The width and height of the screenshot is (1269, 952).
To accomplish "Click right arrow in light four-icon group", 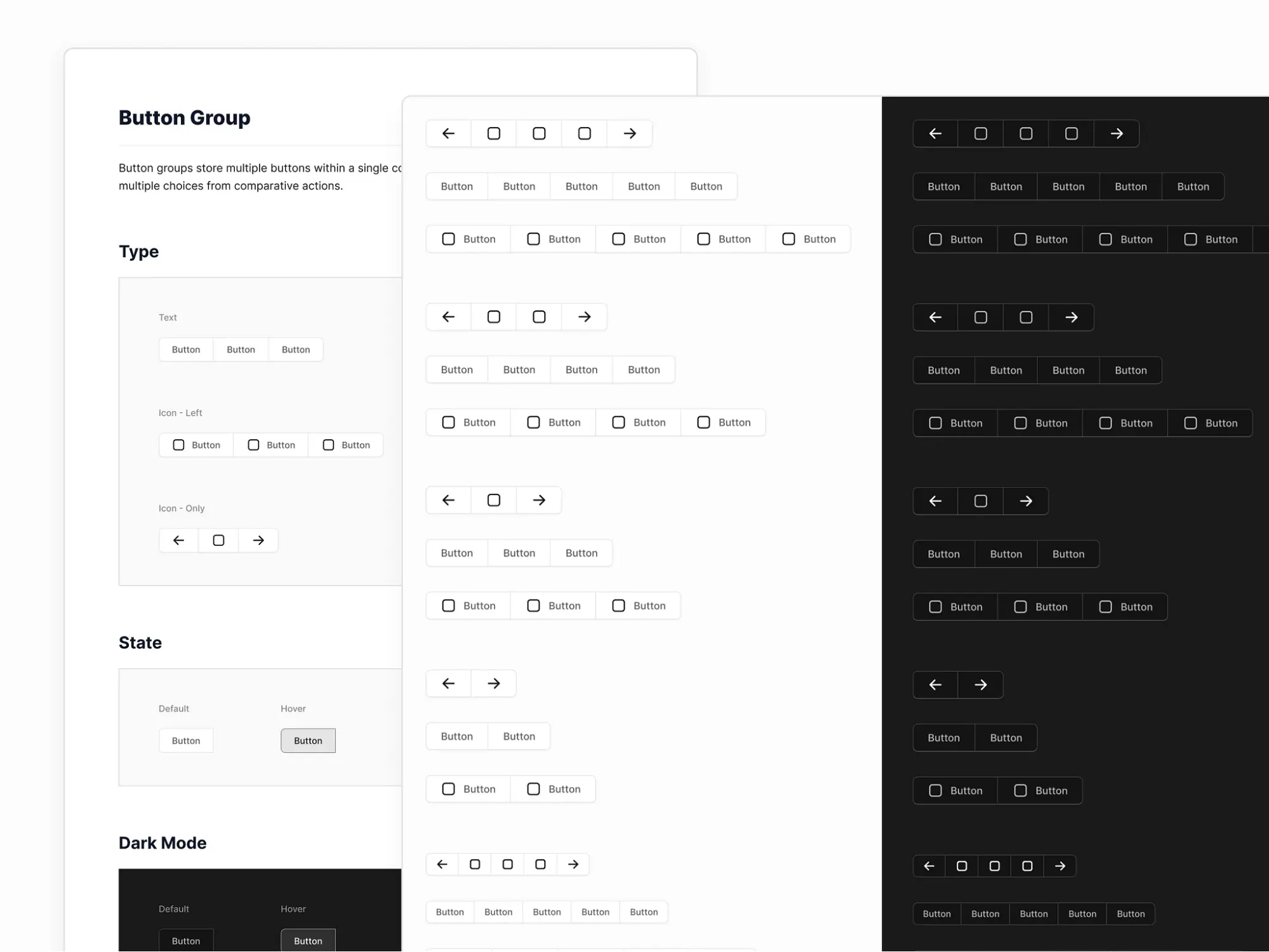I will [584, 317].
